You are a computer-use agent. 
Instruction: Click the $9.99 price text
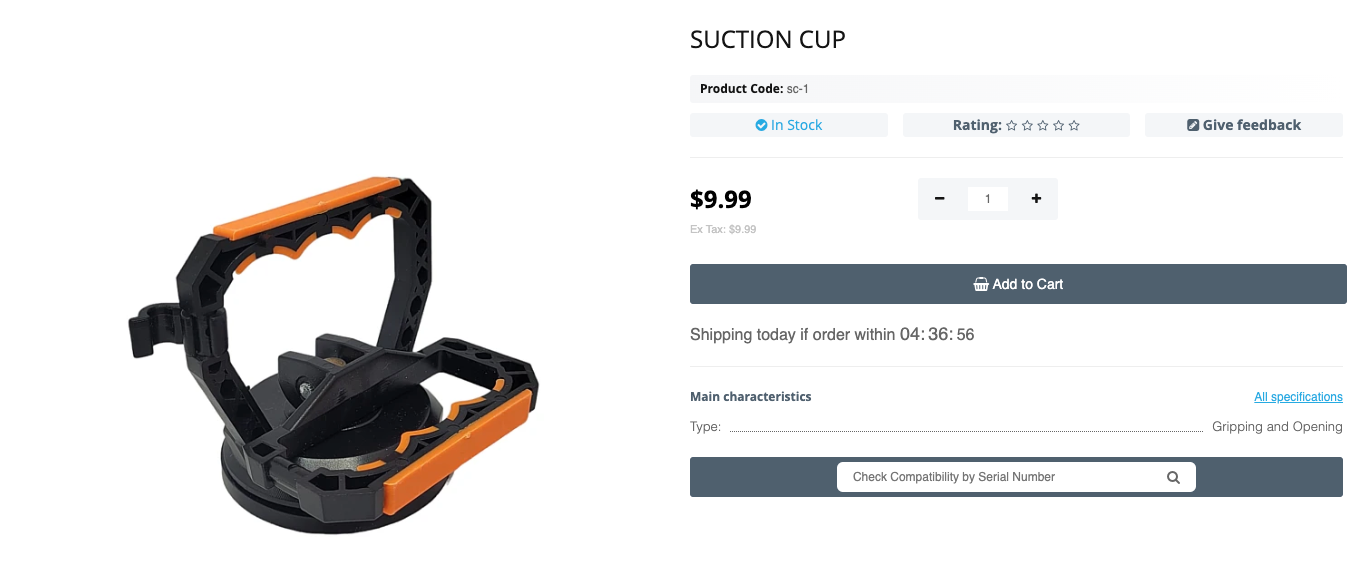(721, 199)
